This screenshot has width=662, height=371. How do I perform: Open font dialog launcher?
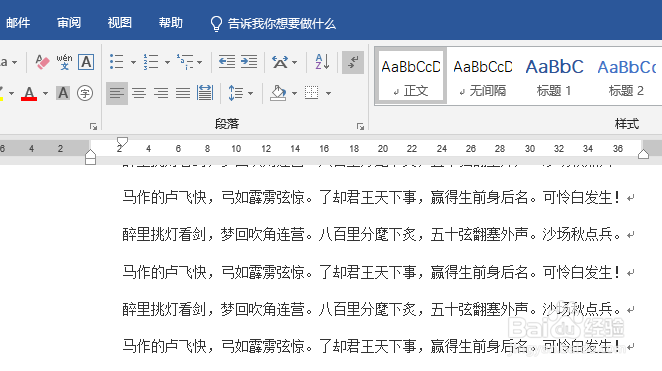pyautogui.click(x=93, y=127)
